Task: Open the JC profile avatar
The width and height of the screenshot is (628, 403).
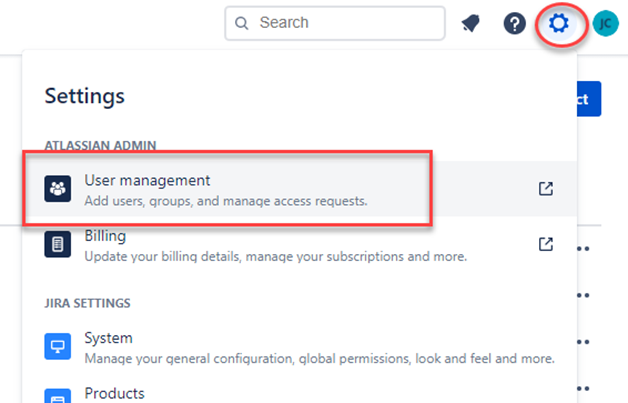Action: pyautogui.click(x=606, y=23)
